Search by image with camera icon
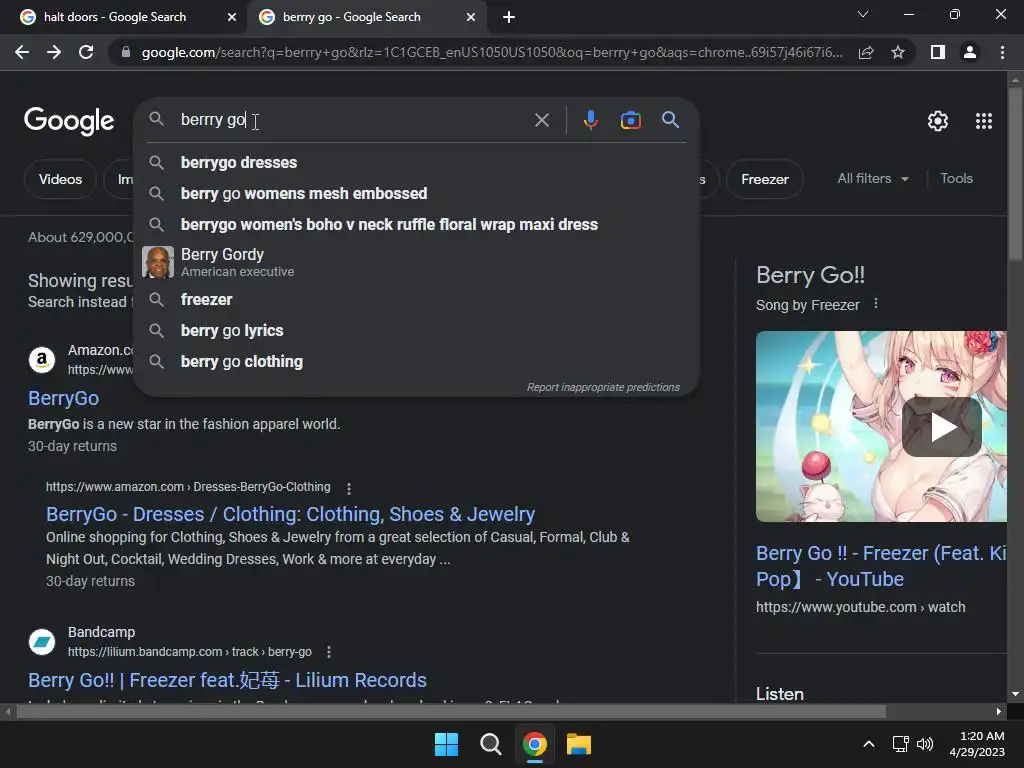Image resolution: width=1024 pixels, height=768 pixels. pyautogui.click(x=630, y=120)
